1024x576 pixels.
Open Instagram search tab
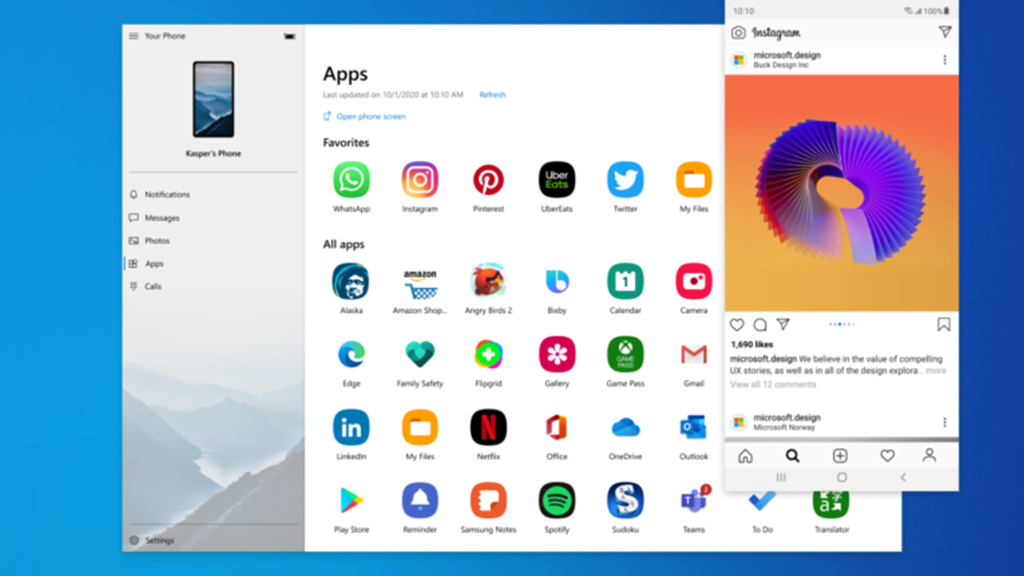point(792,456)
